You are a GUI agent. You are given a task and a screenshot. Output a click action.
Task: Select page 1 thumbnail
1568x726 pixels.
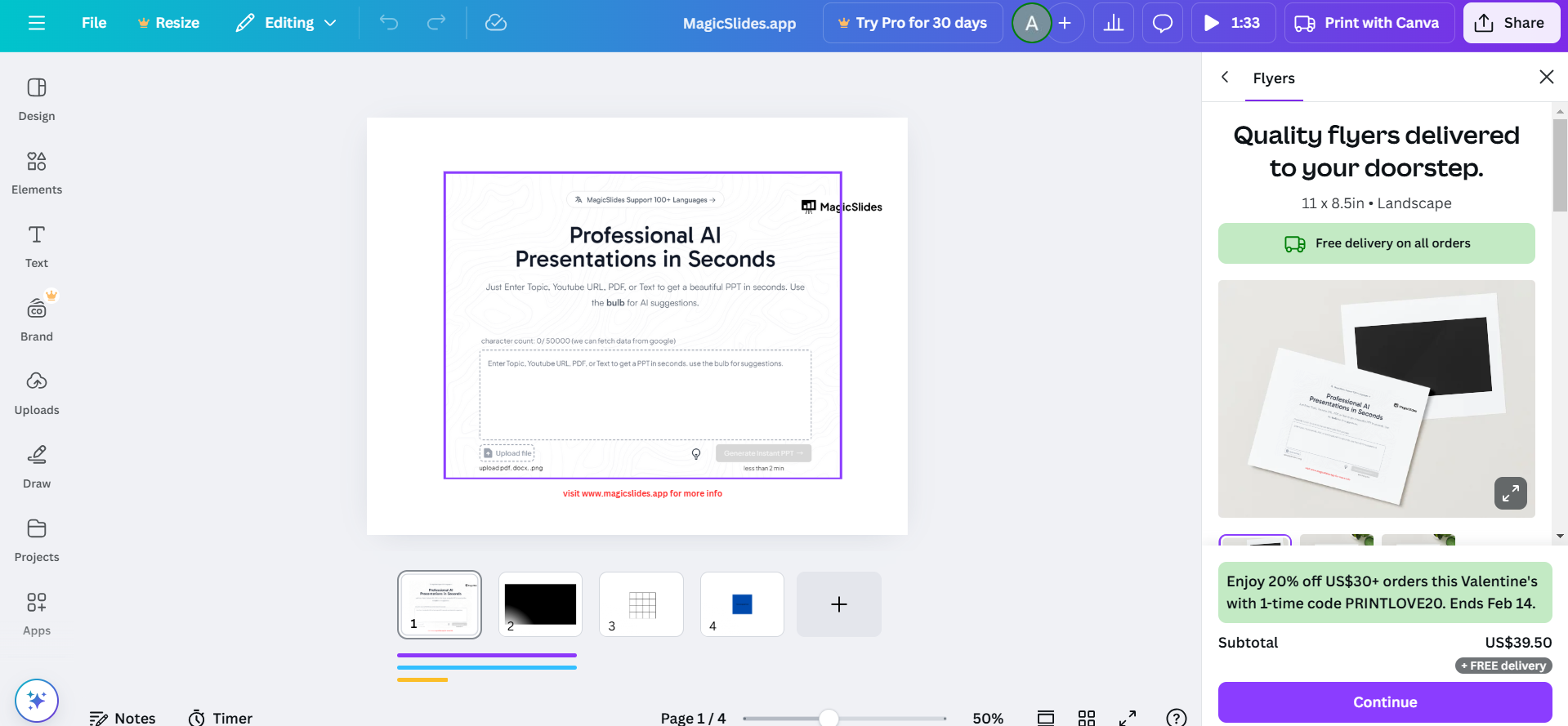tap(440, 604)
